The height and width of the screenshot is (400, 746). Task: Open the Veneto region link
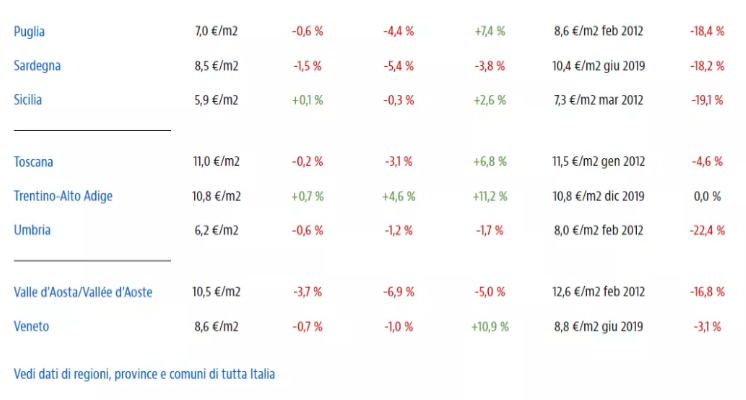32,326
